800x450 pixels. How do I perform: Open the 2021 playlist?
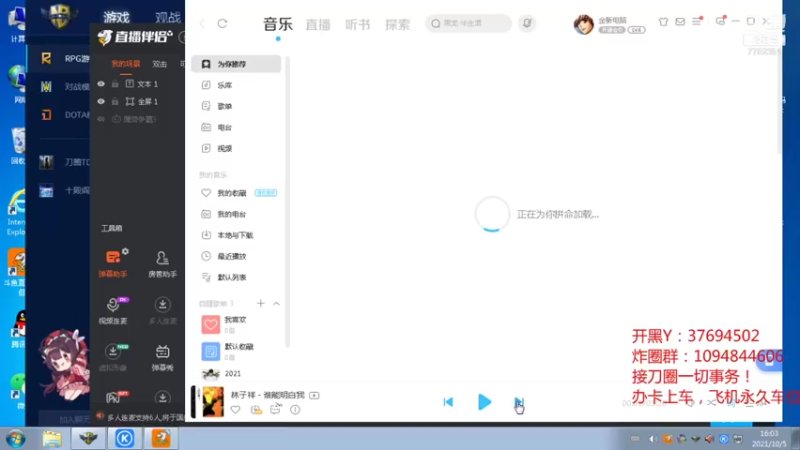click(221, 374)
